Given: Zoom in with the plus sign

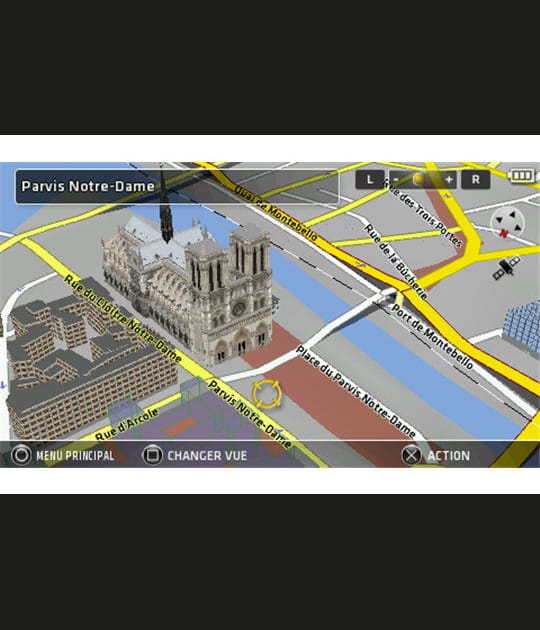Looking at the screenshot, I should pyautogui.click(x=449, y=180).
